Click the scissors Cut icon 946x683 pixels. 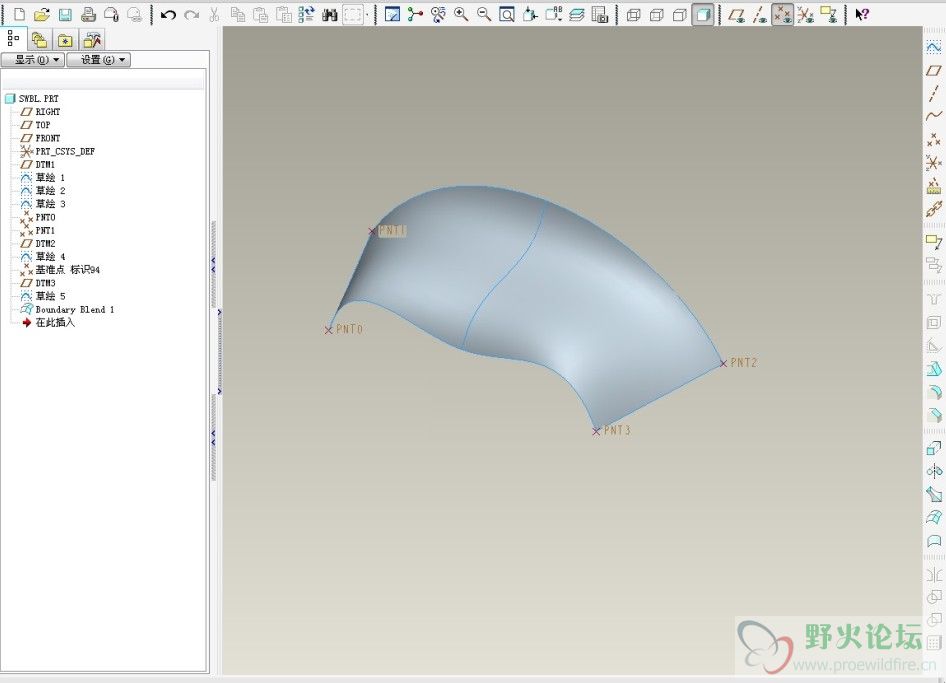click(214, 14)
